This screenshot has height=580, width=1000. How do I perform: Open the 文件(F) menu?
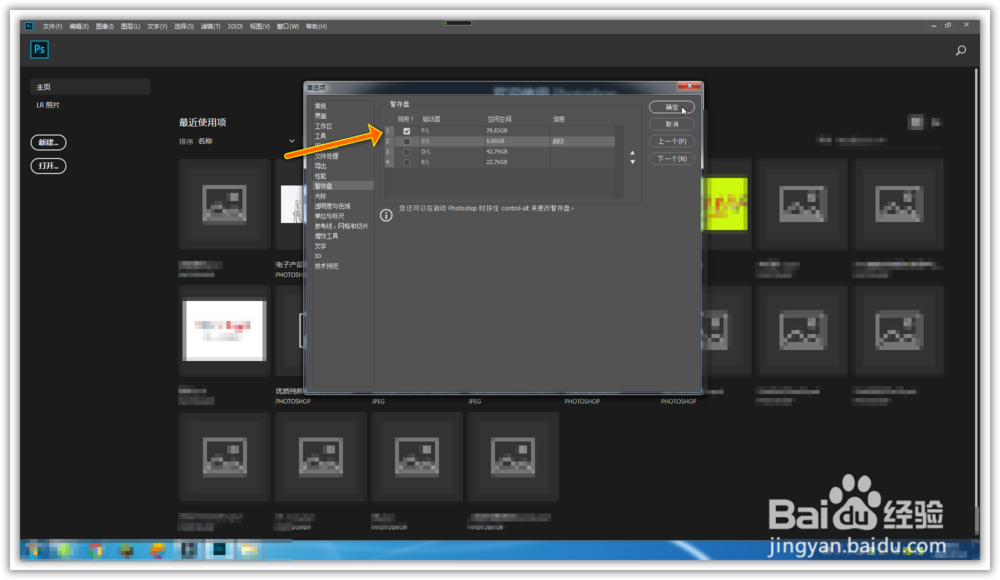pos(52,26)
